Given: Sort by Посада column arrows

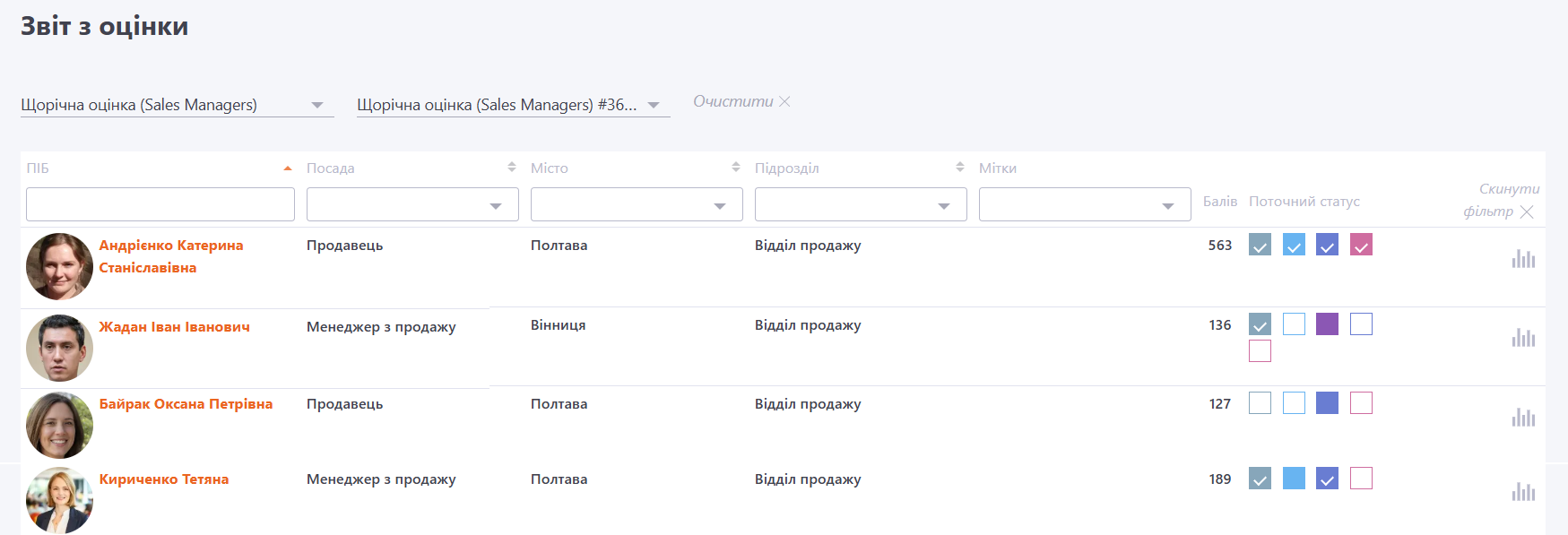Looking at the screenshot, I should [x=512, y=168].
